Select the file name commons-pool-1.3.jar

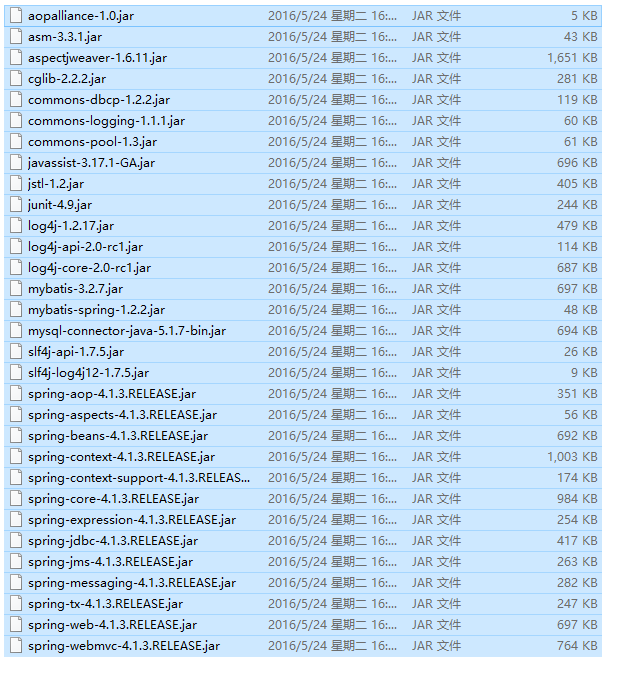tap(93, 142)
